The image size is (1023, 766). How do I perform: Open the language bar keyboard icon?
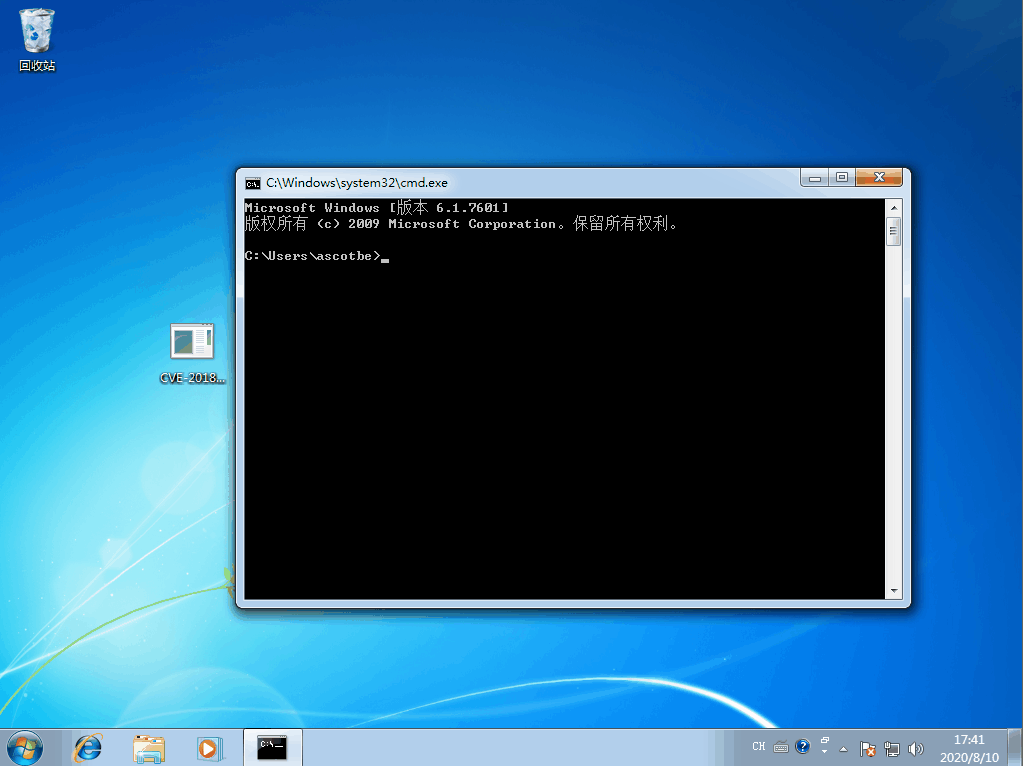[780, 747]
